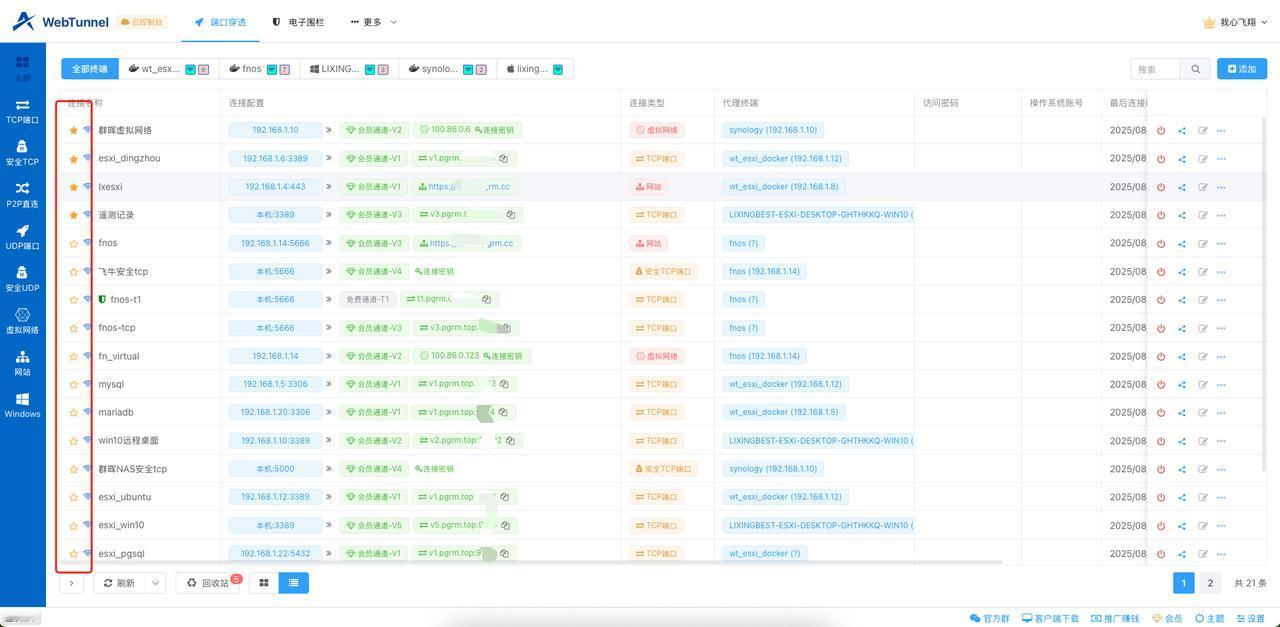This screenshot has height=627, width=1280.
Task: Click the share icon for esxi_dingzhou
Action: pyautogui.click(x=1182, y=158)
